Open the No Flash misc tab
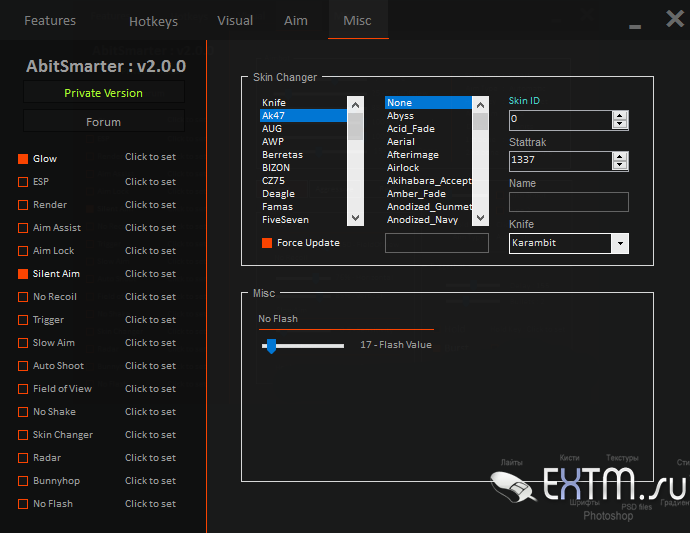This screenshot has width=690, height=533. point(278,319)
